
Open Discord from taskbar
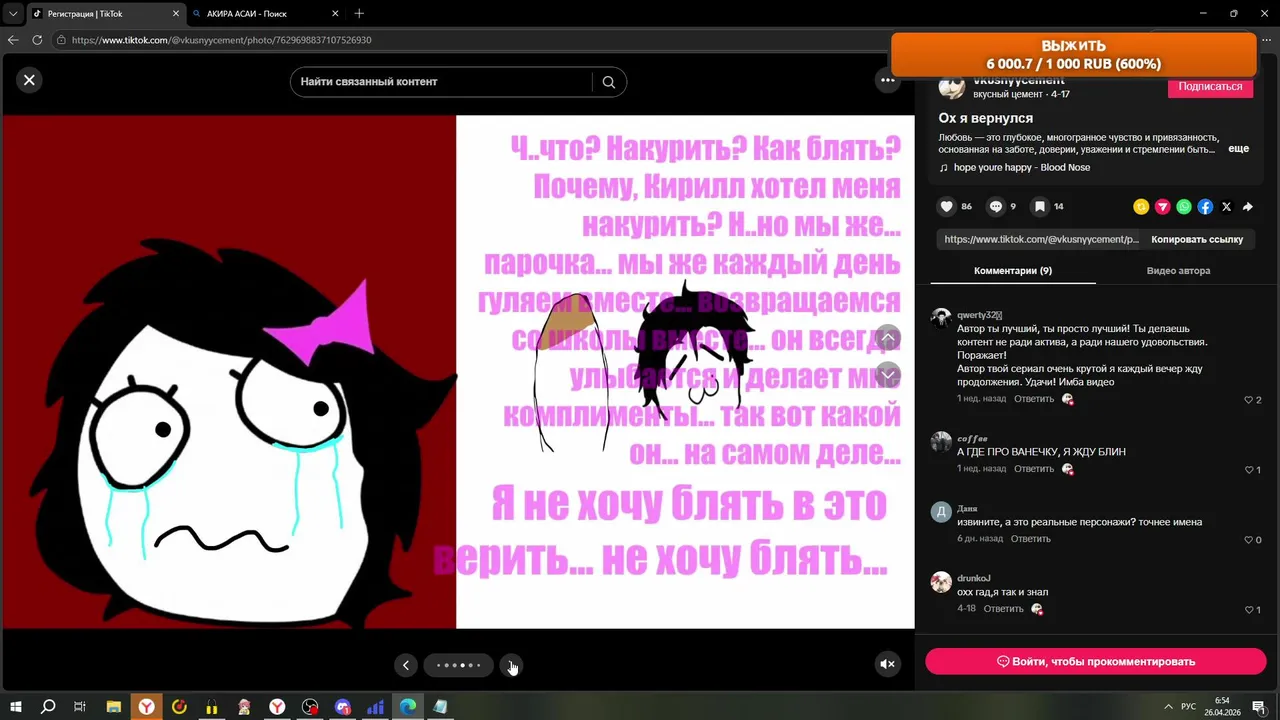pos(343,707)
